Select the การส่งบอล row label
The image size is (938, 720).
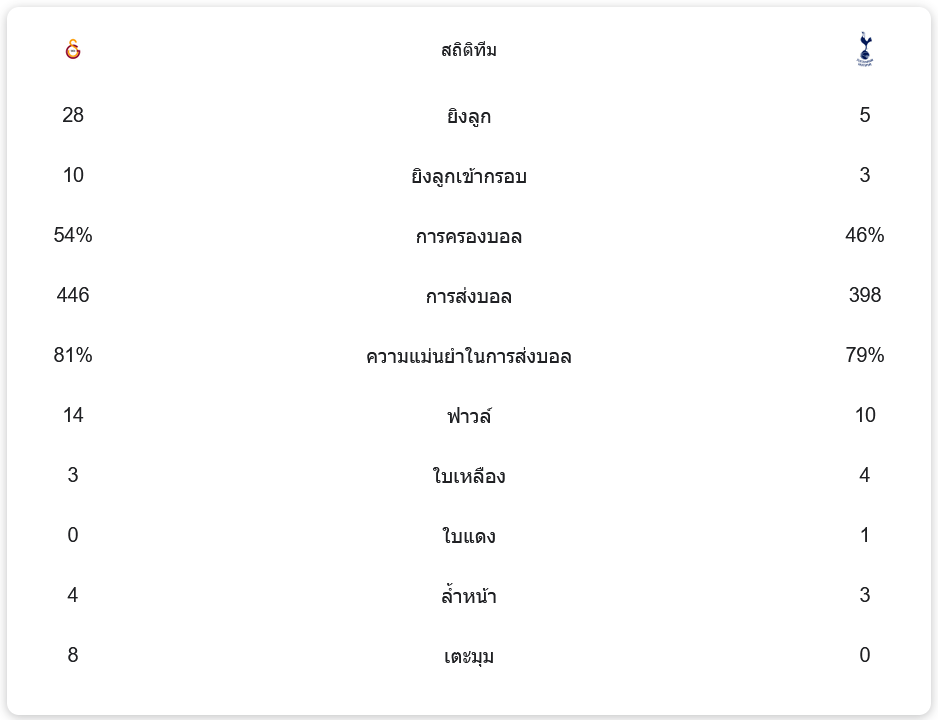point(469,296)
